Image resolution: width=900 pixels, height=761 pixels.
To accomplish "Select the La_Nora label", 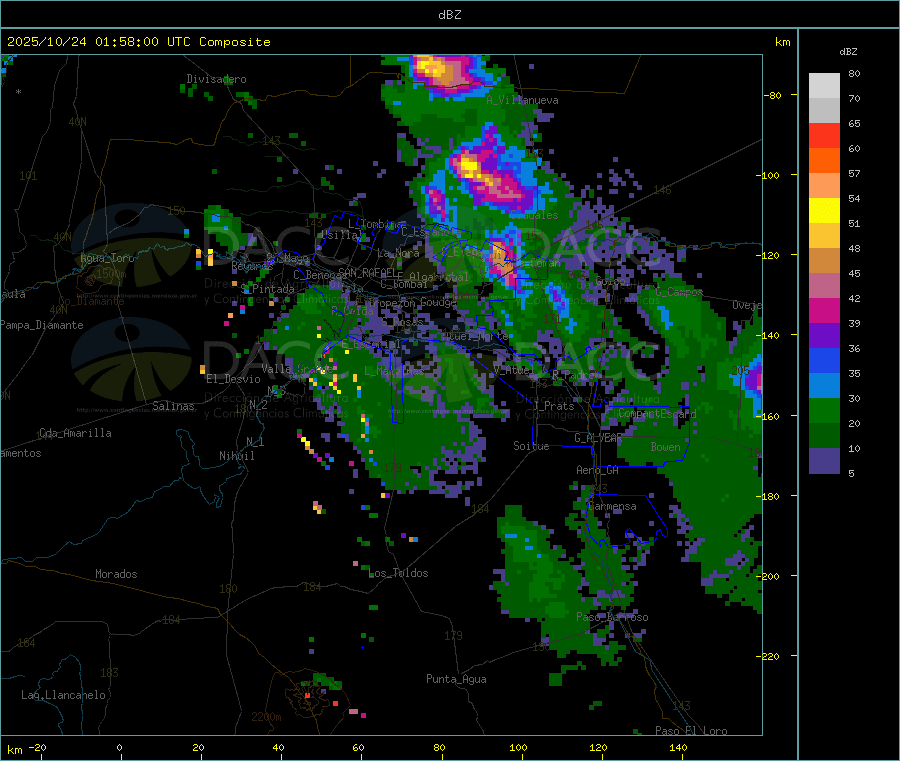I will [398, 253].
